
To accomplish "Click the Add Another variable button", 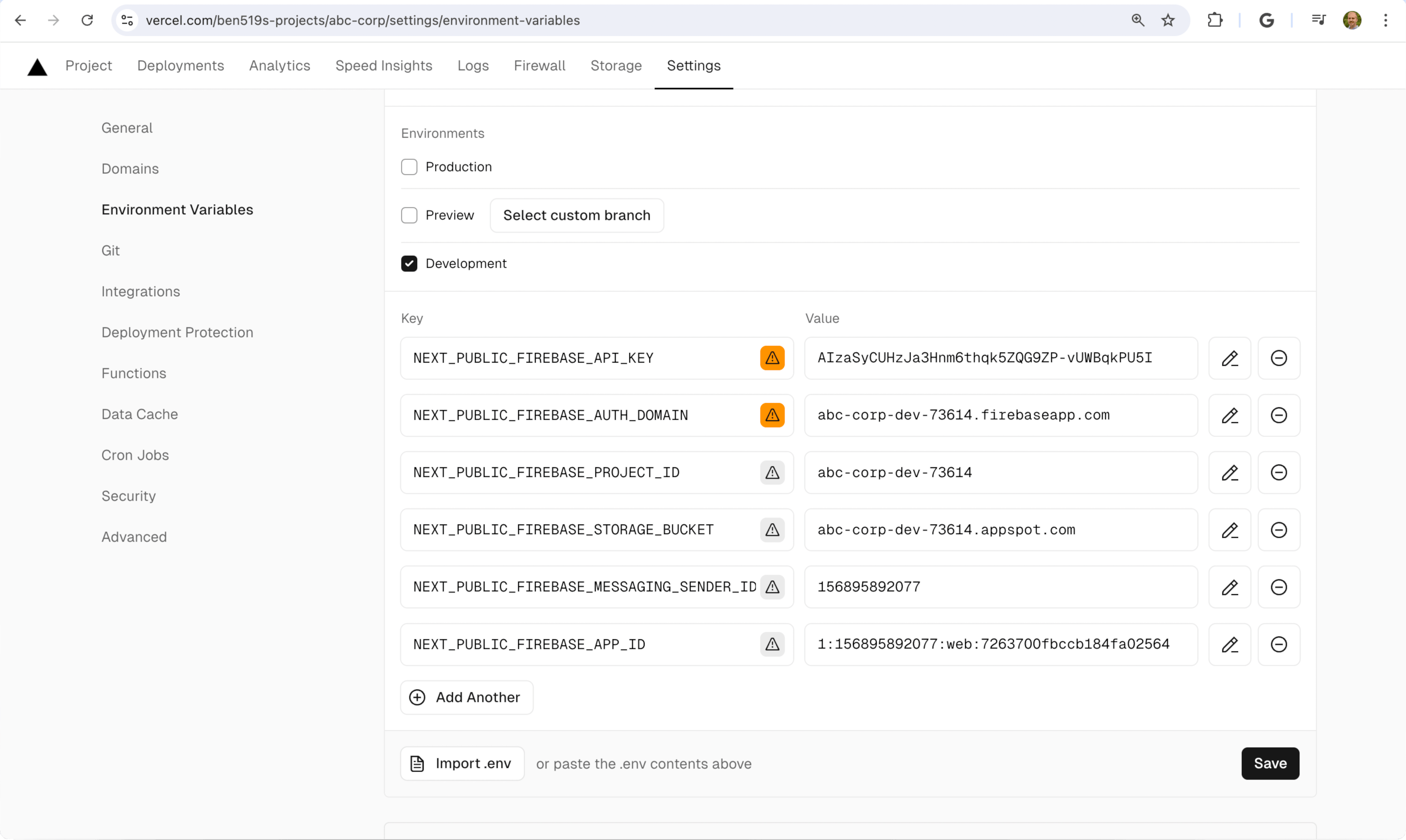I will point(465,697).
